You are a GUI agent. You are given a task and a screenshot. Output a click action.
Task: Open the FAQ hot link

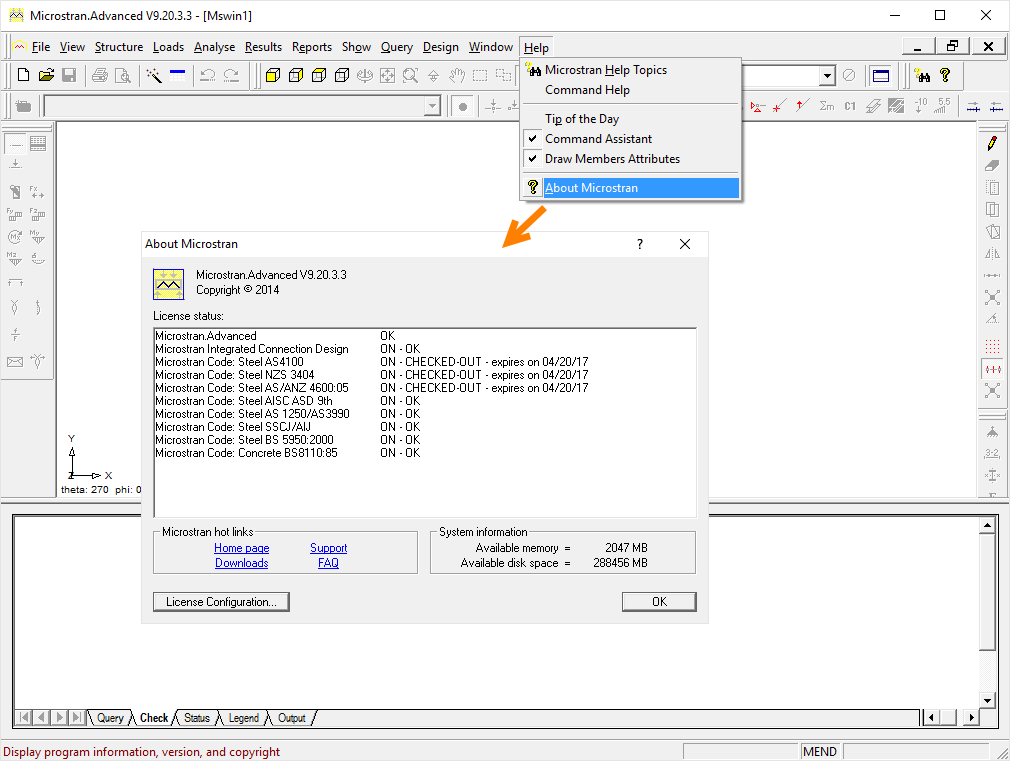click(x=329, y=563)
